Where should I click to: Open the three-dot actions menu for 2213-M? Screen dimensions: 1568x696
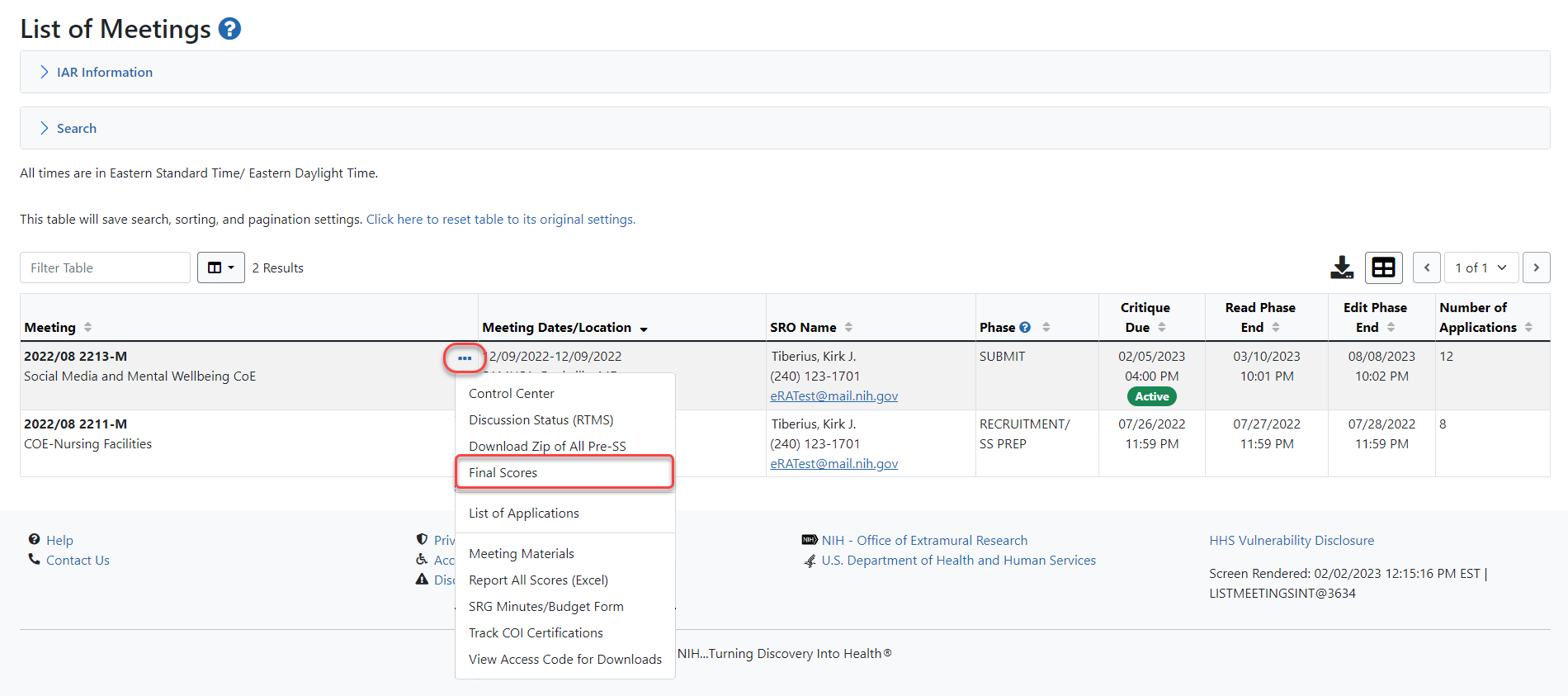click(x=465, y=358)
